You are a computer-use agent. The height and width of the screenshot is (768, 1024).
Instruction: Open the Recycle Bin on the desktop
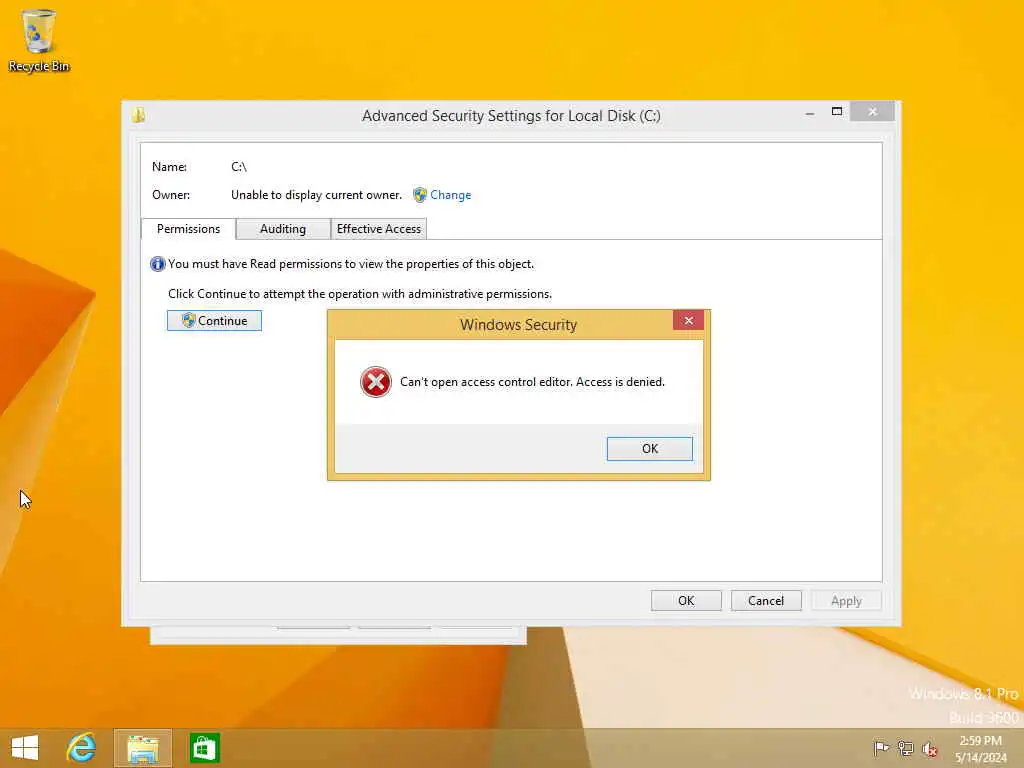pyautogui.click(x=39, y=40)
